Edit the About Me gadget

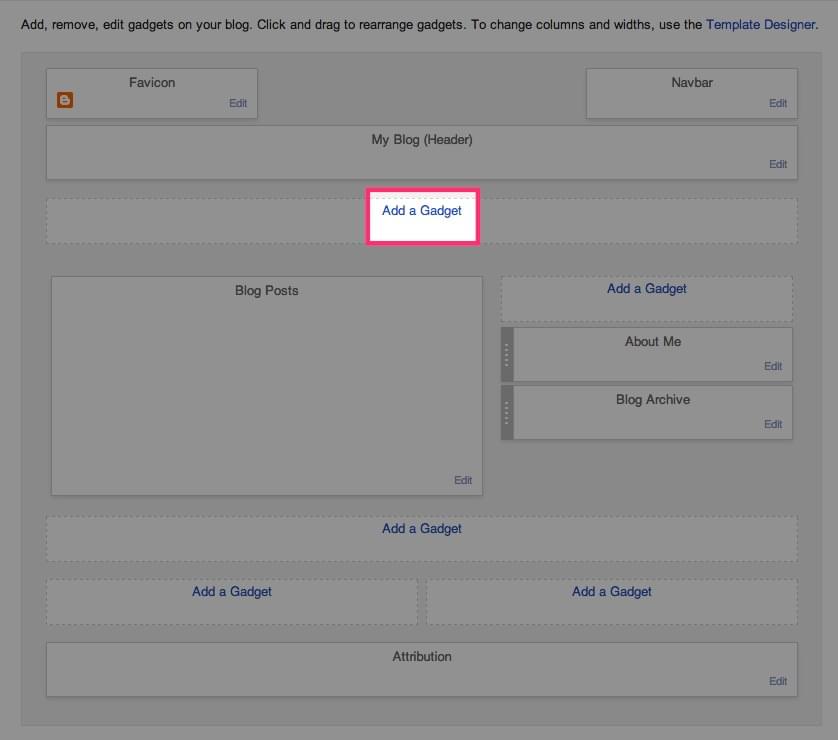[773, 366]
